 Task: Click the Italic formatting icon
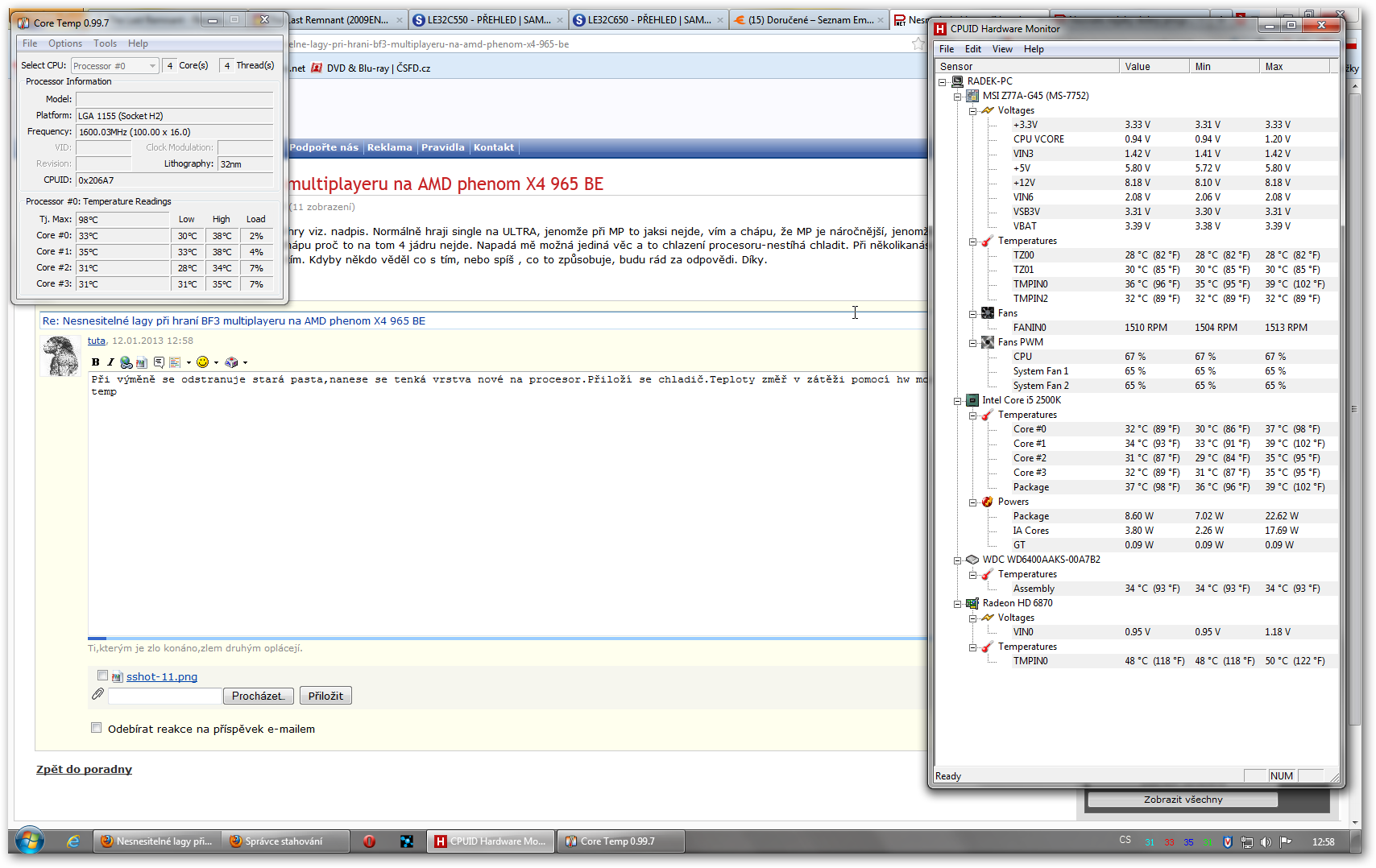tap(110, 362)
